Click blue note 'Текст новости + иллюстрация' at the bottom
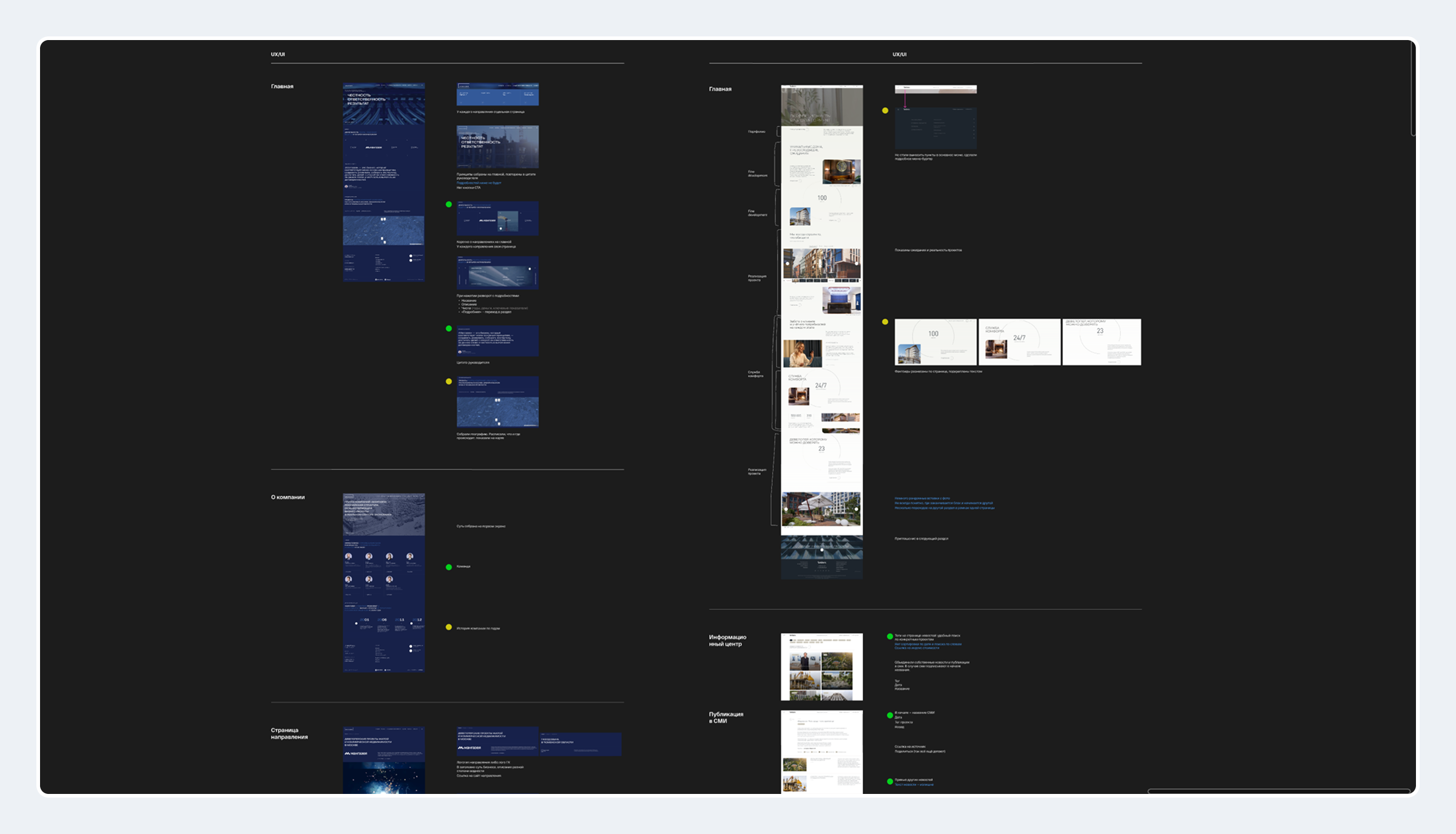This screenshot has width=1456, height=834. pyautogui.click(x=914, y=785)
